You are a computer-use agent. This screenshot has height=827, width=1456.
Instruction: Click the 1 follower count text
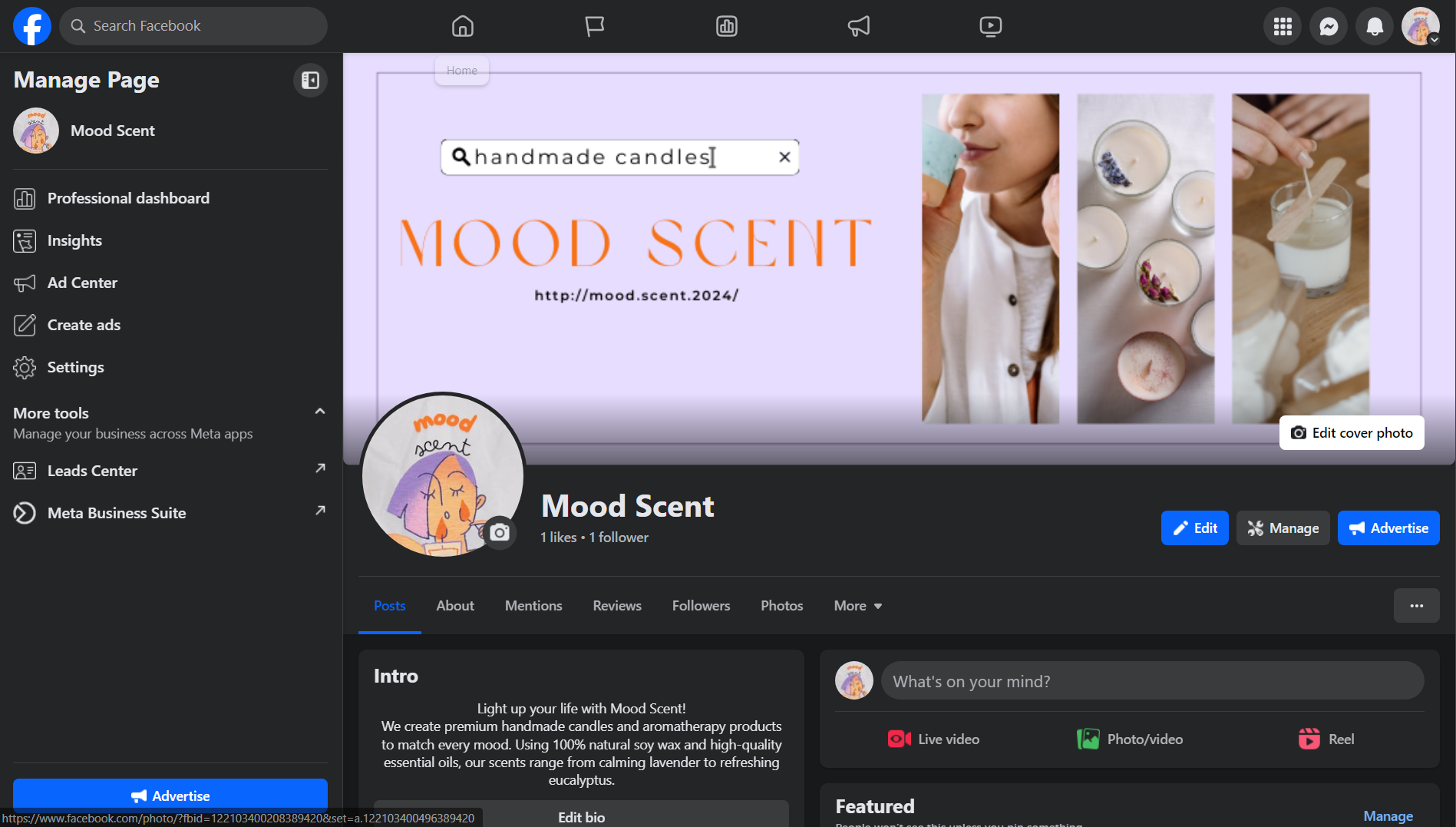click(x=619, y=538)
